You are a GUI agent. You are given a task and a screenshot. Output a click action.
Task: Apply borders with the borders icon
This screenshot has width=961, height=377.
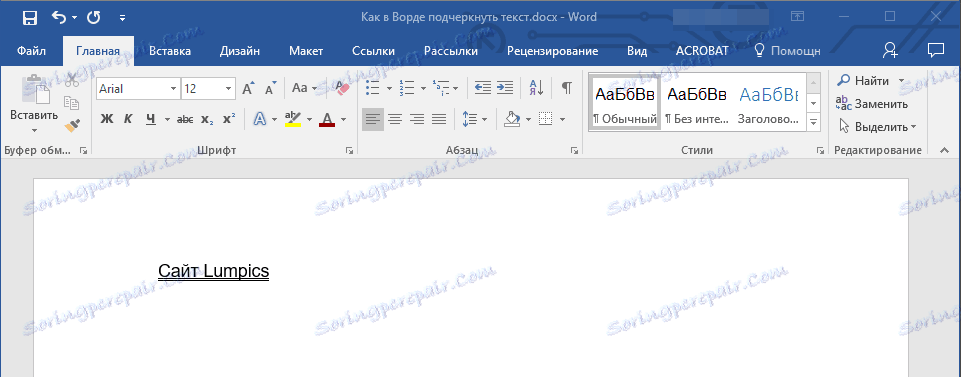[545, 119]
